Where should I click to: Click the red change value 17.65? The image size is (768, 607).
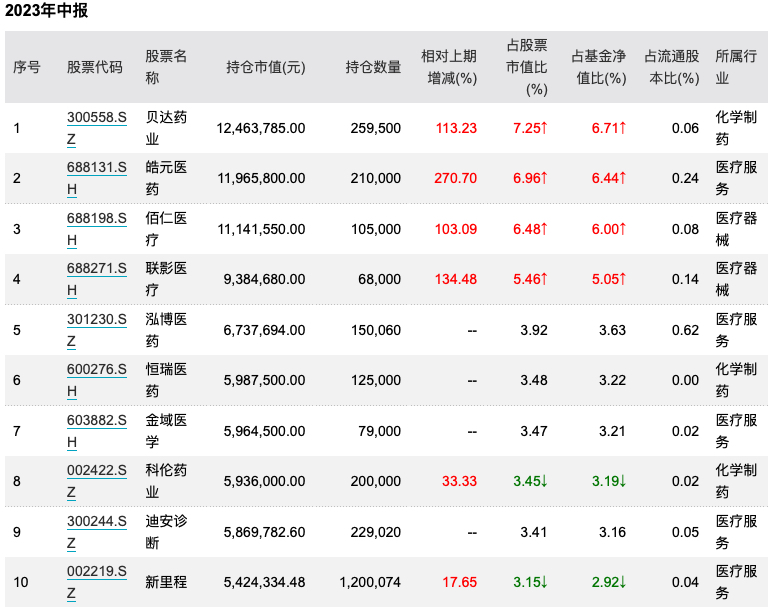pos(459,582)
